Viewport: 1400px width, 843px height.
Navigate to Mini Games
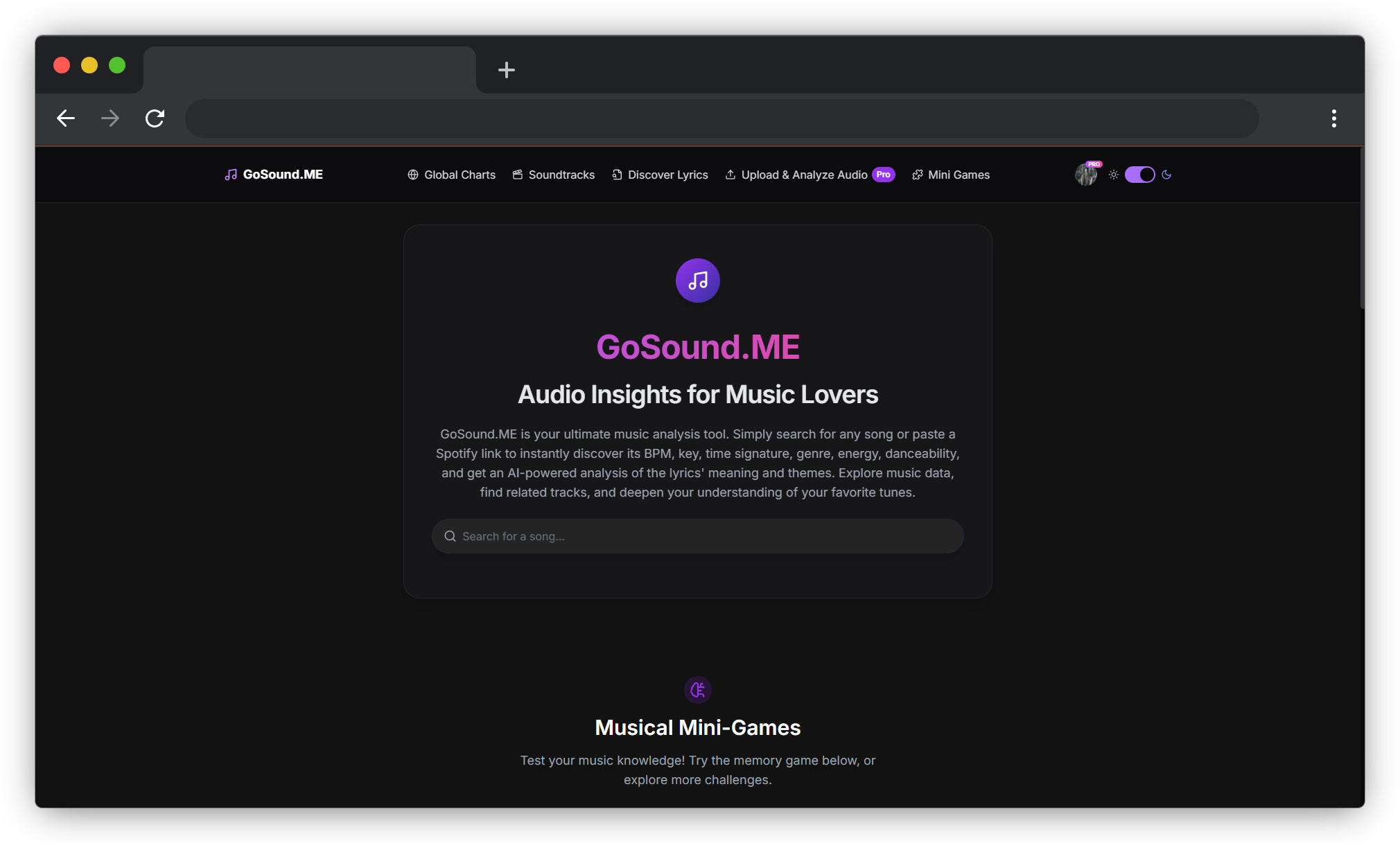pos(950,175)
